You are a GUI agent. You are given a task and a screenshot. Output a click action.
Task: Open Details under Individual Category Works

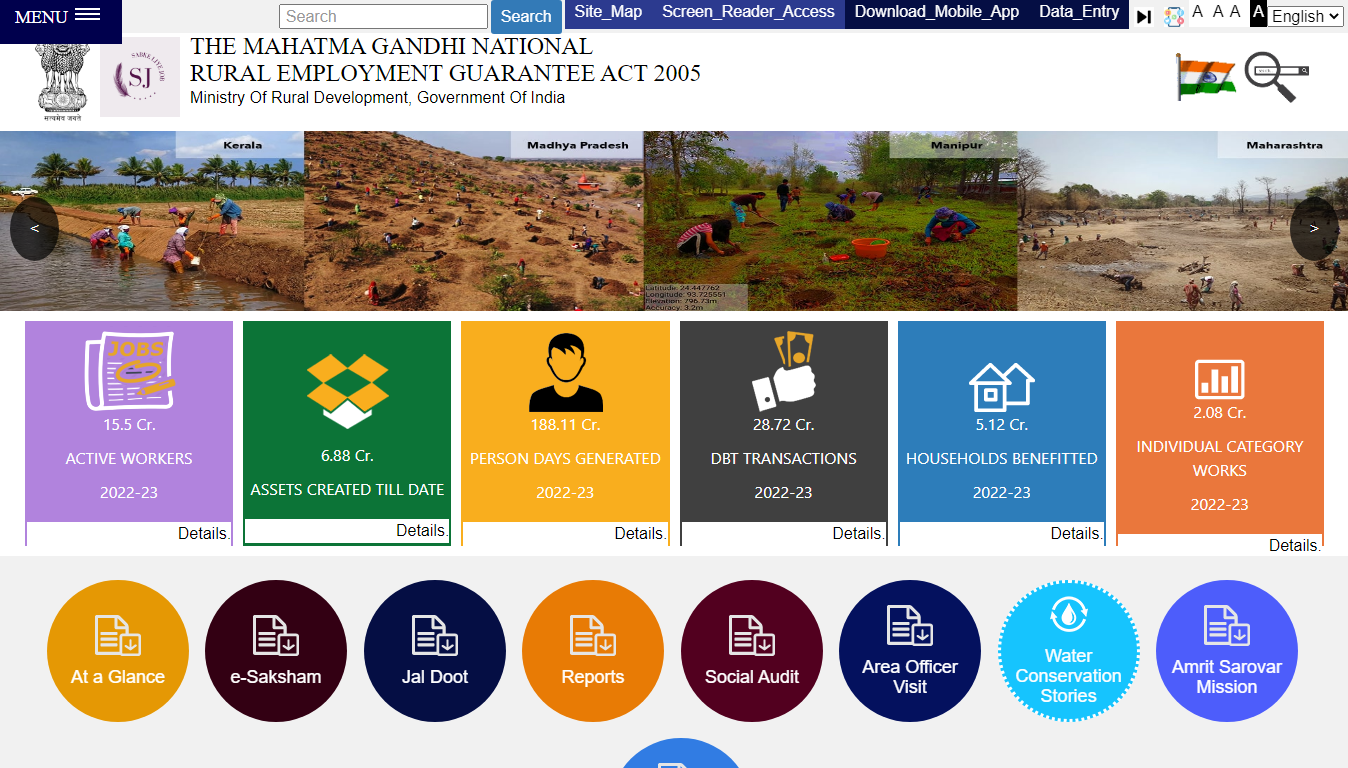[1295, 546]
